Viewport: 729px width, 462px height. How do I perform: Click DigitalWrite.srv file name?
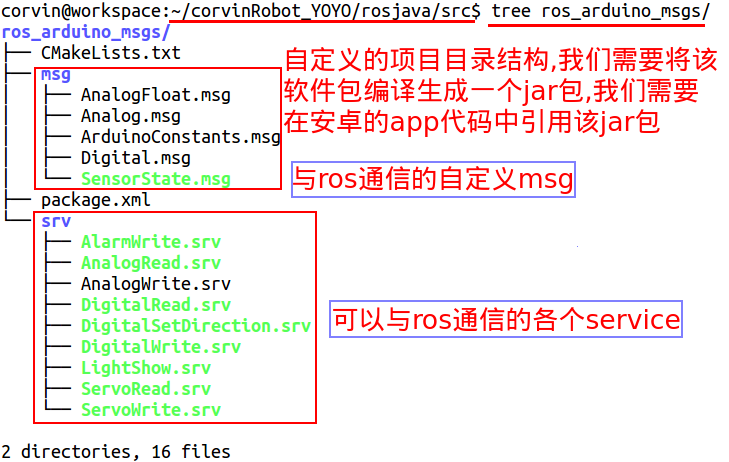point(161,347)
